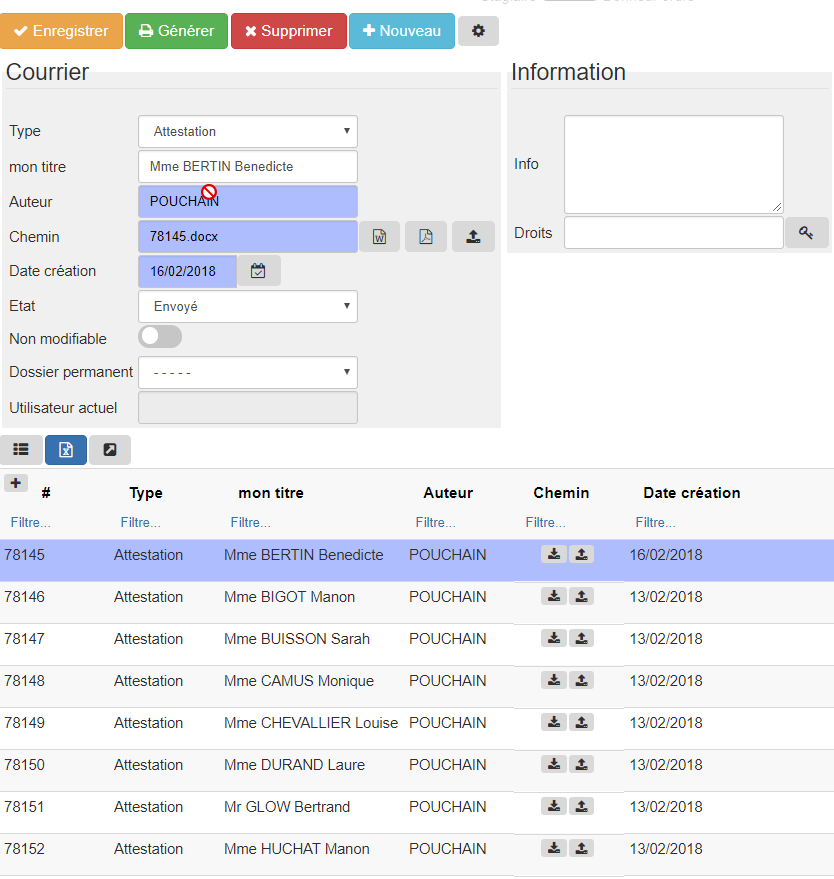
Task: Open the Type dropdown showing Attestation
Action: coord(247,131)
